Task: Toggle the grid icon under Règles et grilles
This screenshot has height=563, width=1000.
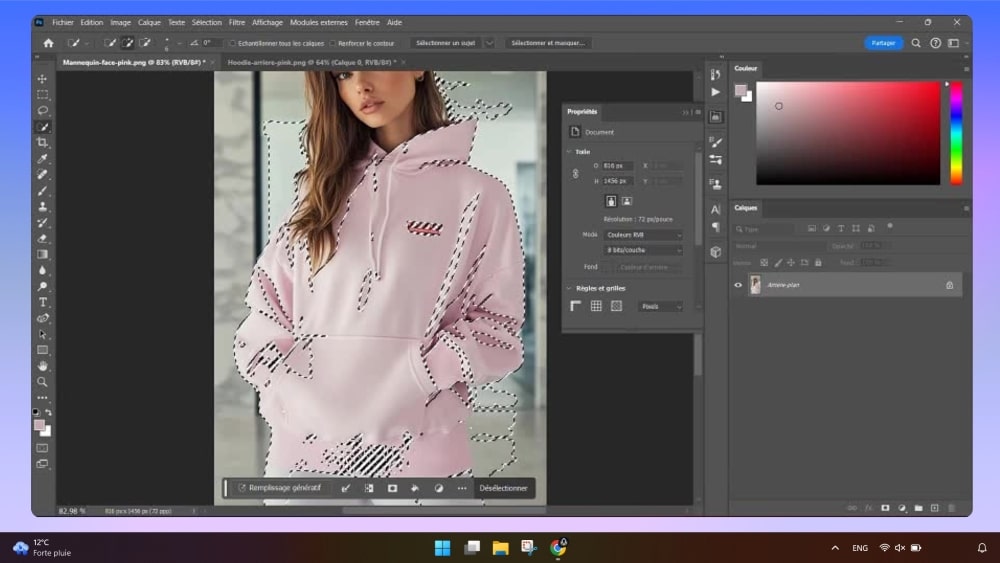Action: tap(596, 306)
